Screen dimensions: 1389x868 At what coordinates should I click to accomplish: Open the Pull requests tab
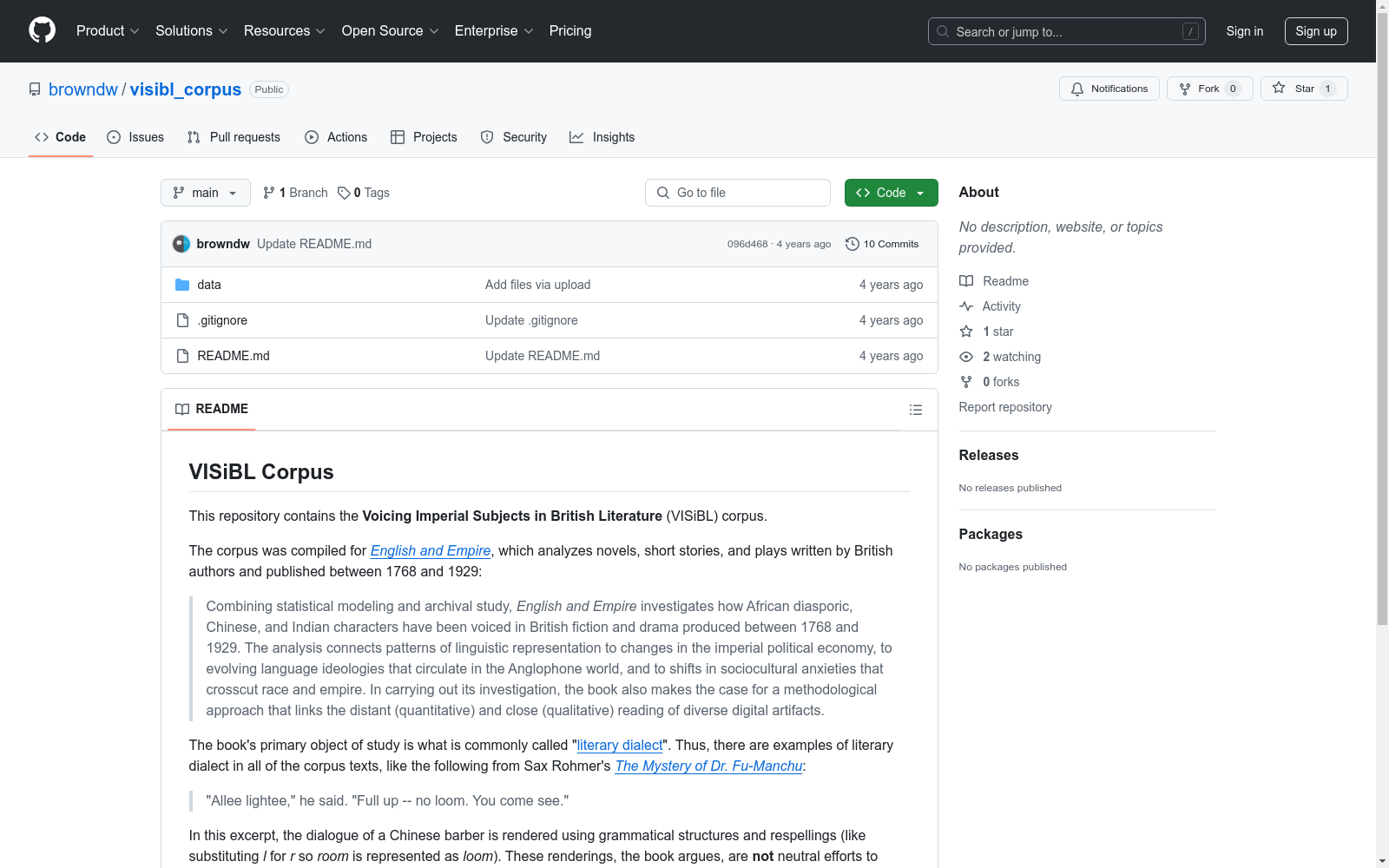click(234, 137)
